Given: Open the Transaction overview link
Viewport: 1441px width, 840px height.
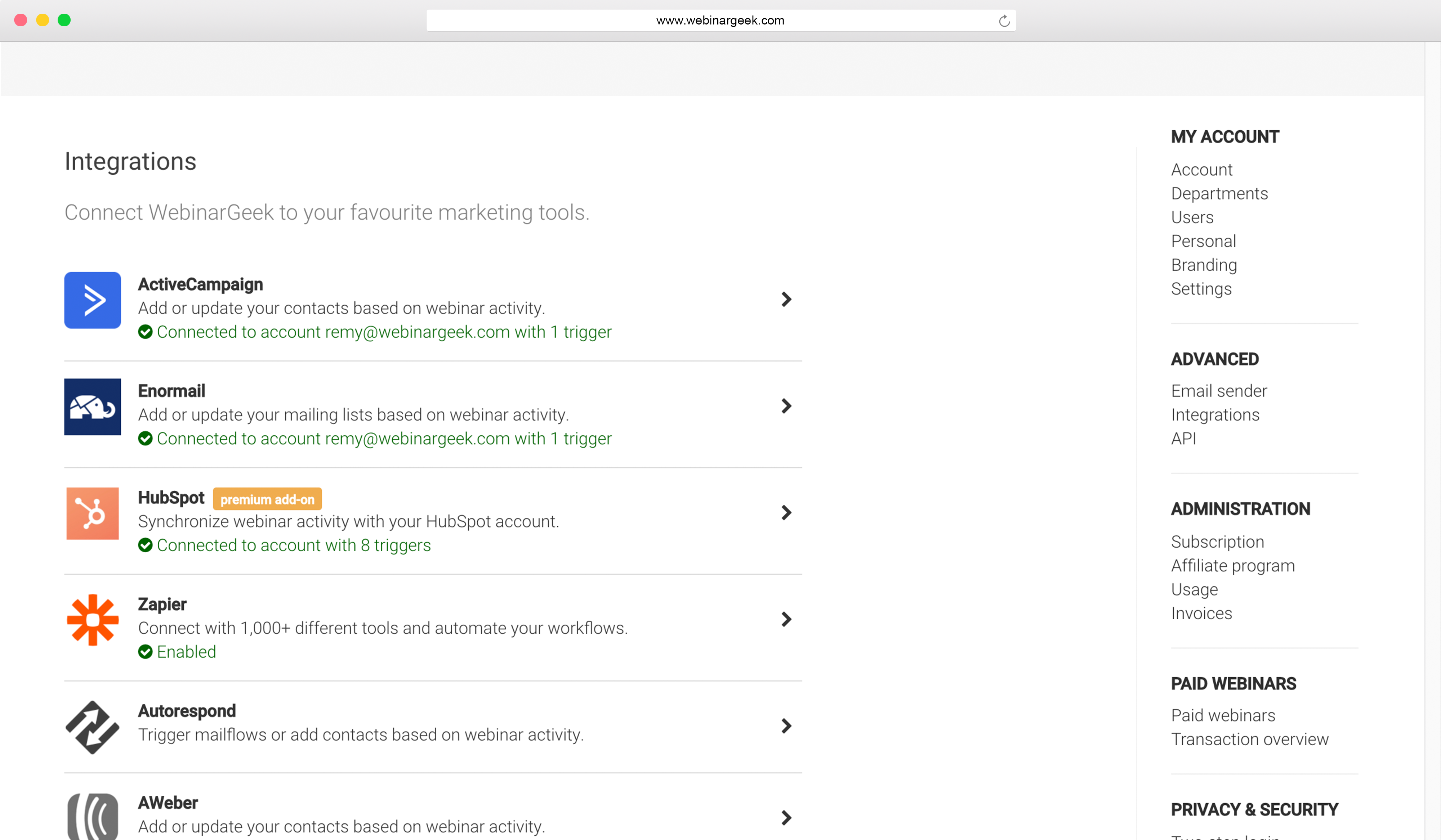Looking at the screenshot, I should 1249,740.
